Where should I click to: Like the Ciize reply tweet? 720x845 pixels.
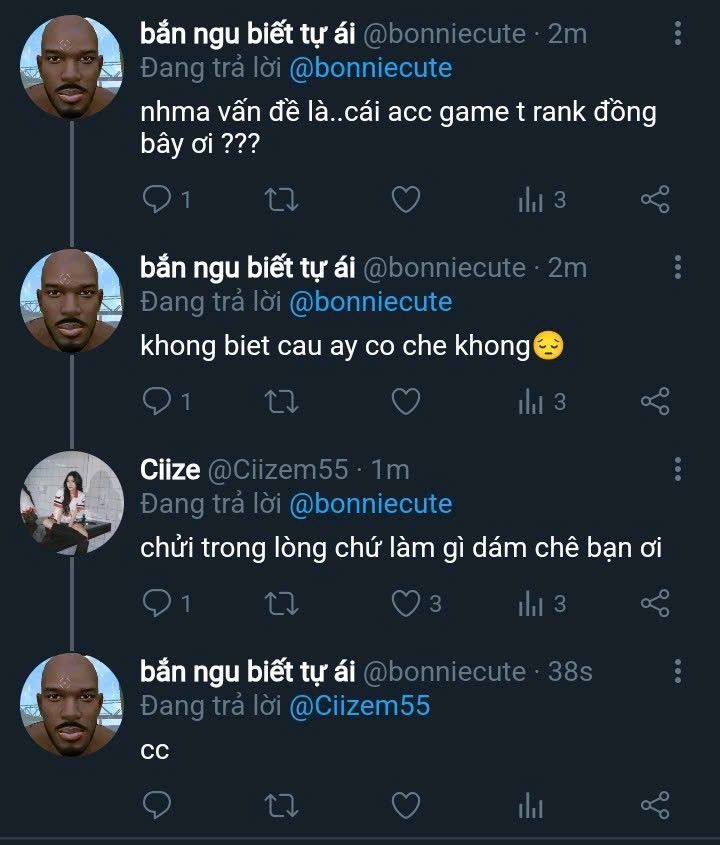pos(405,603)
